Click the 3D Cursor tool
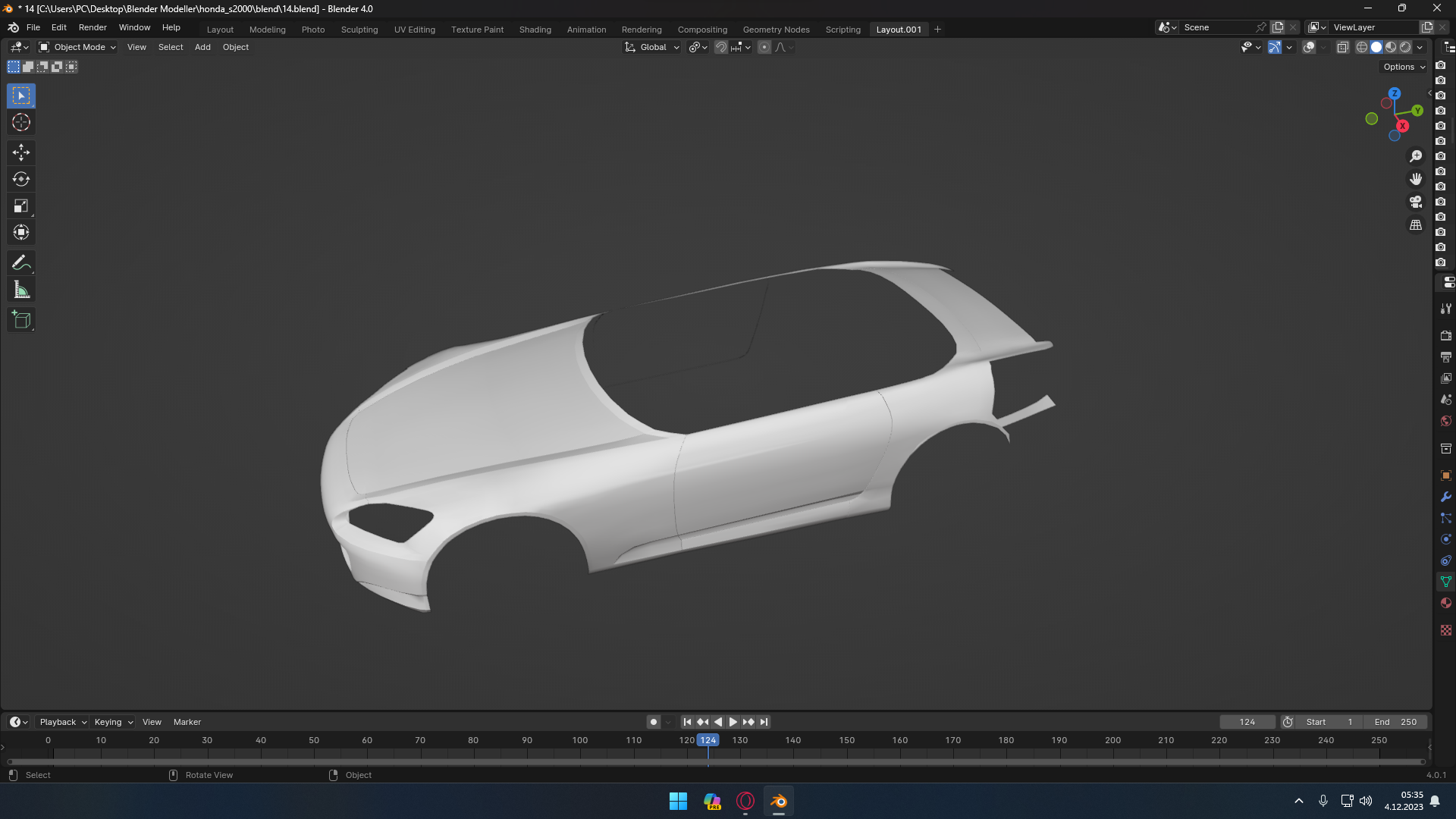 [21, 123]
